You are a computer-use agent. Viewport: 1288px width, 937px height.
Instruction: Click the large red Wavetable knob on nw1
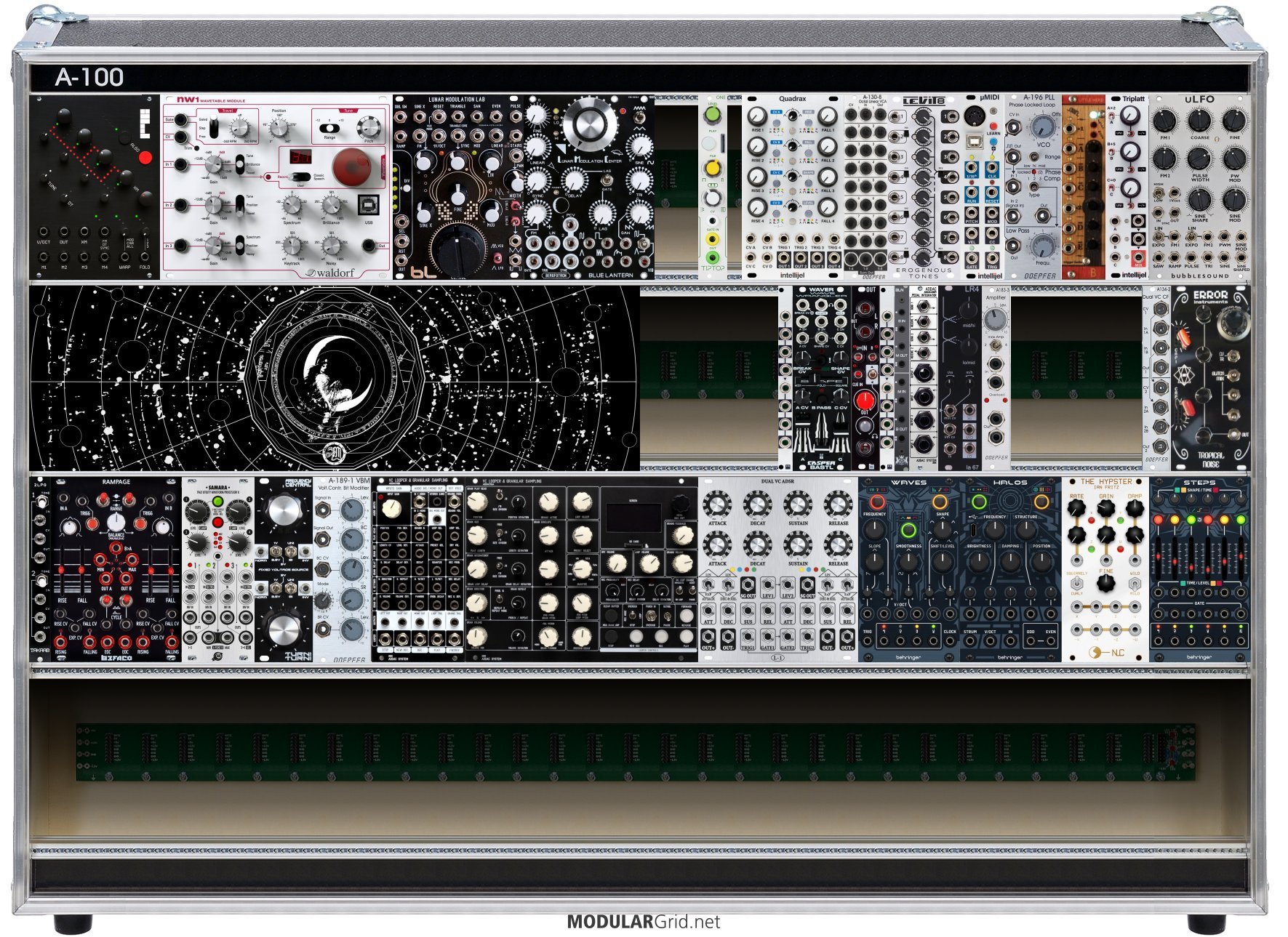(x=352, y=166)
